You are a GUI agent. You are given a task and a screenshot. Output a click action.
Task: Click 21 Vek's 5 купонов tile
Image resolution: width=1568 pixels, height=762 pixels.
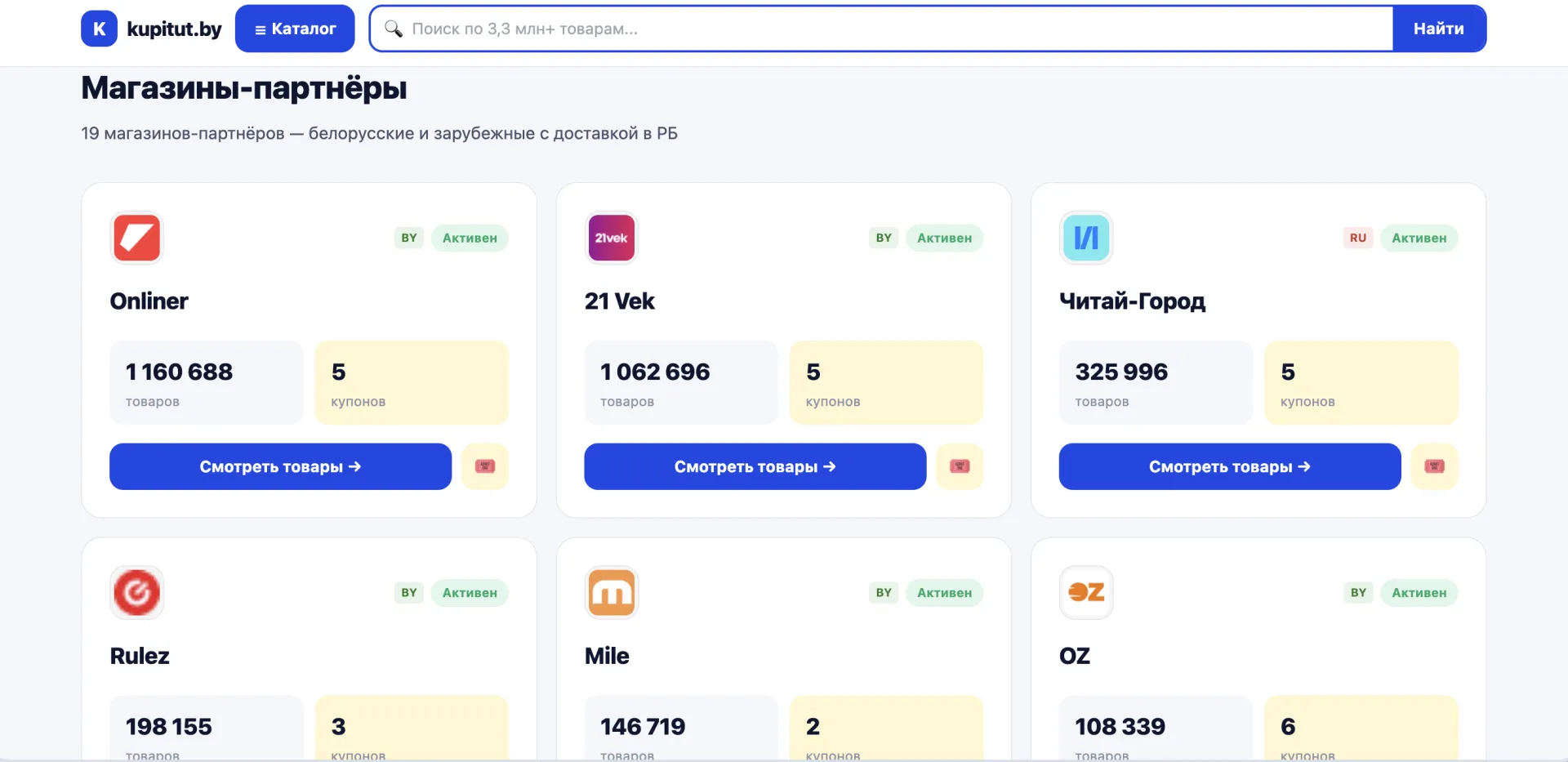point(886,383)
